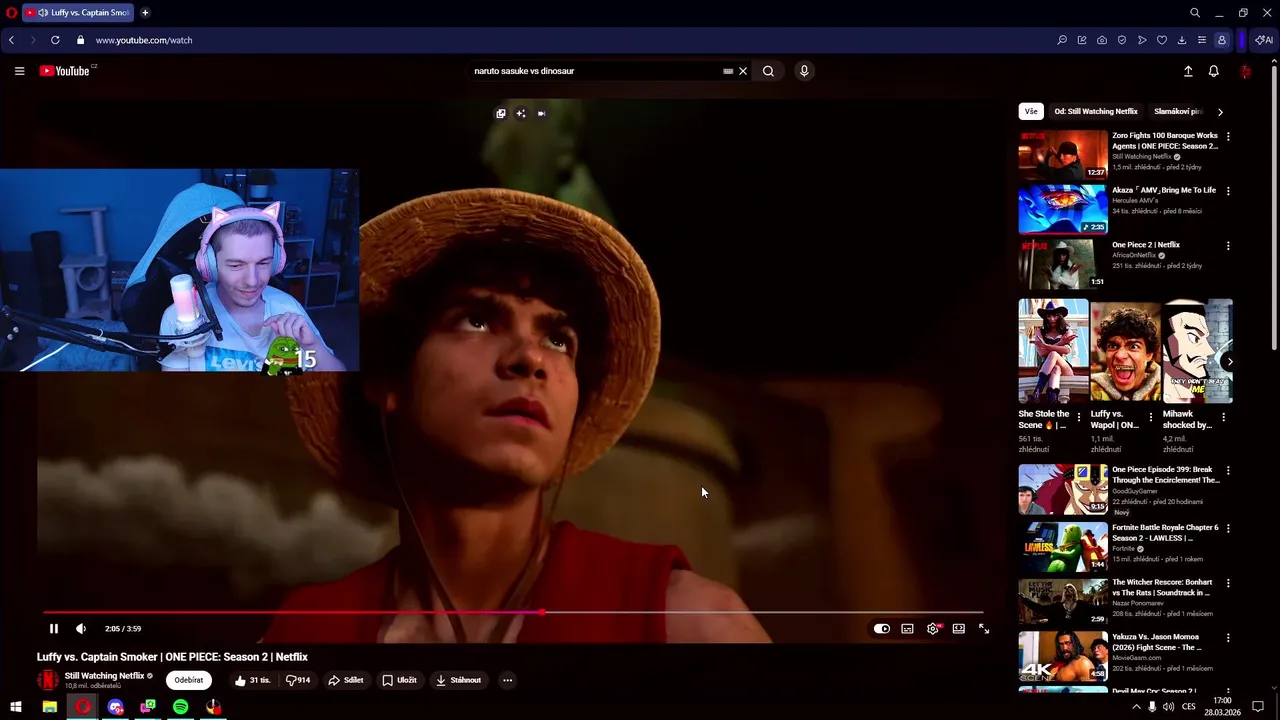Open a new browser tab with plus
The width and height of the screenshot is (1280, 720).
coord(145,13)
